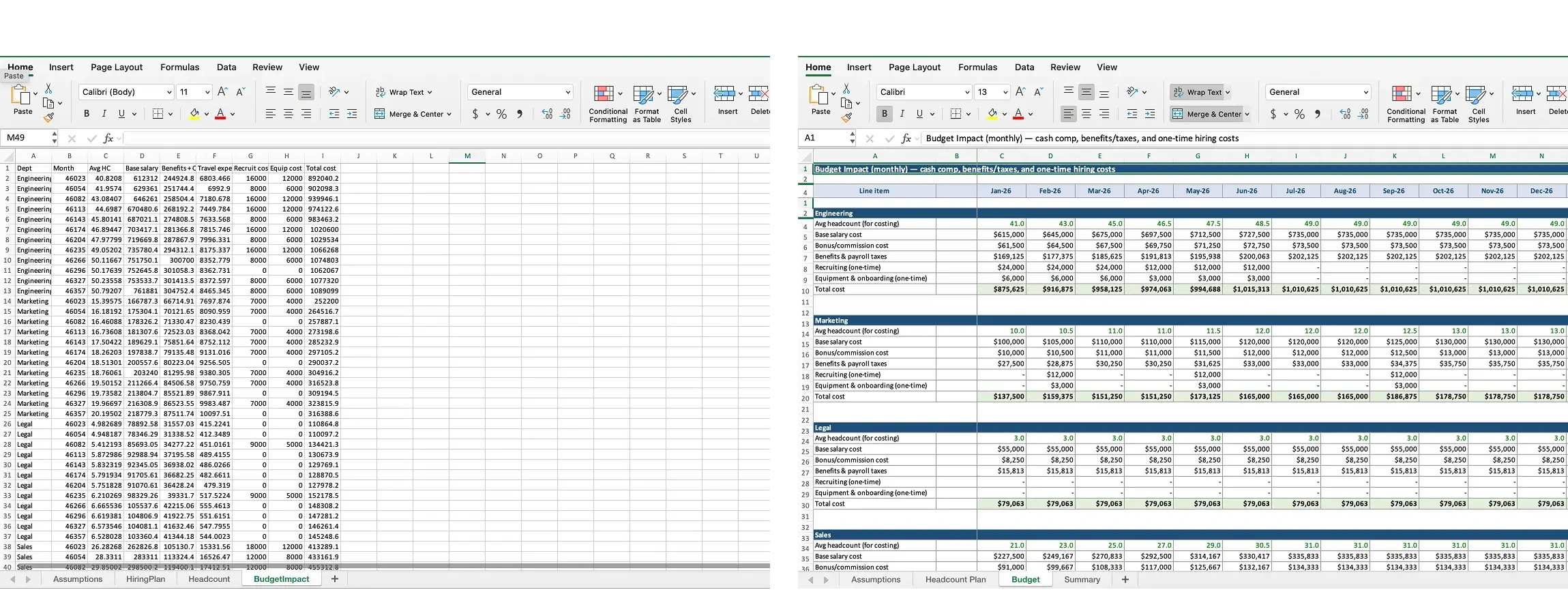Click the Name Box showing M49
1568x590 pixels.
click(27, 138)
